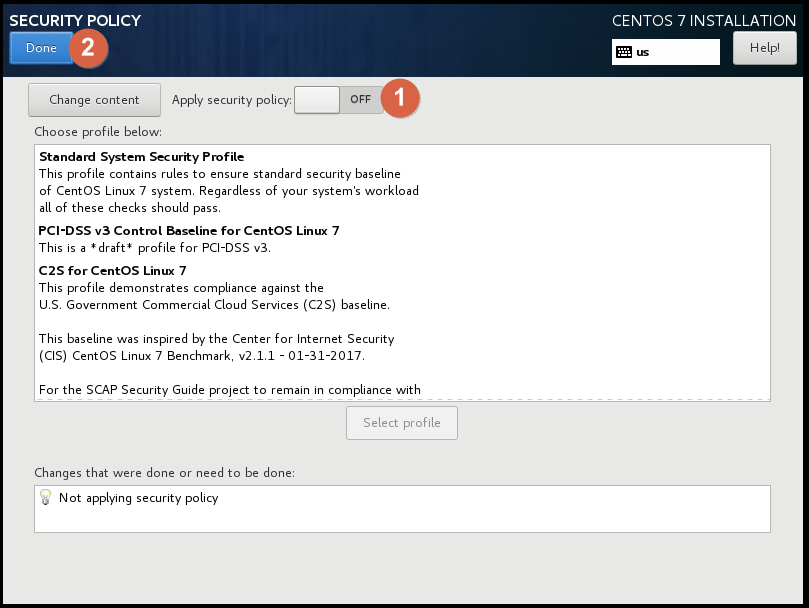Click the keyboard icon beside us

624,52
